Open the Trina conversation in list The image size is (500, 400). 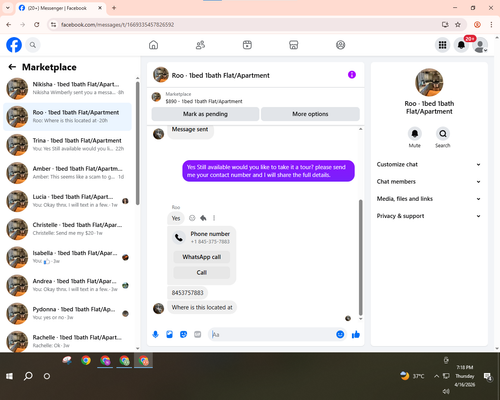68,145
